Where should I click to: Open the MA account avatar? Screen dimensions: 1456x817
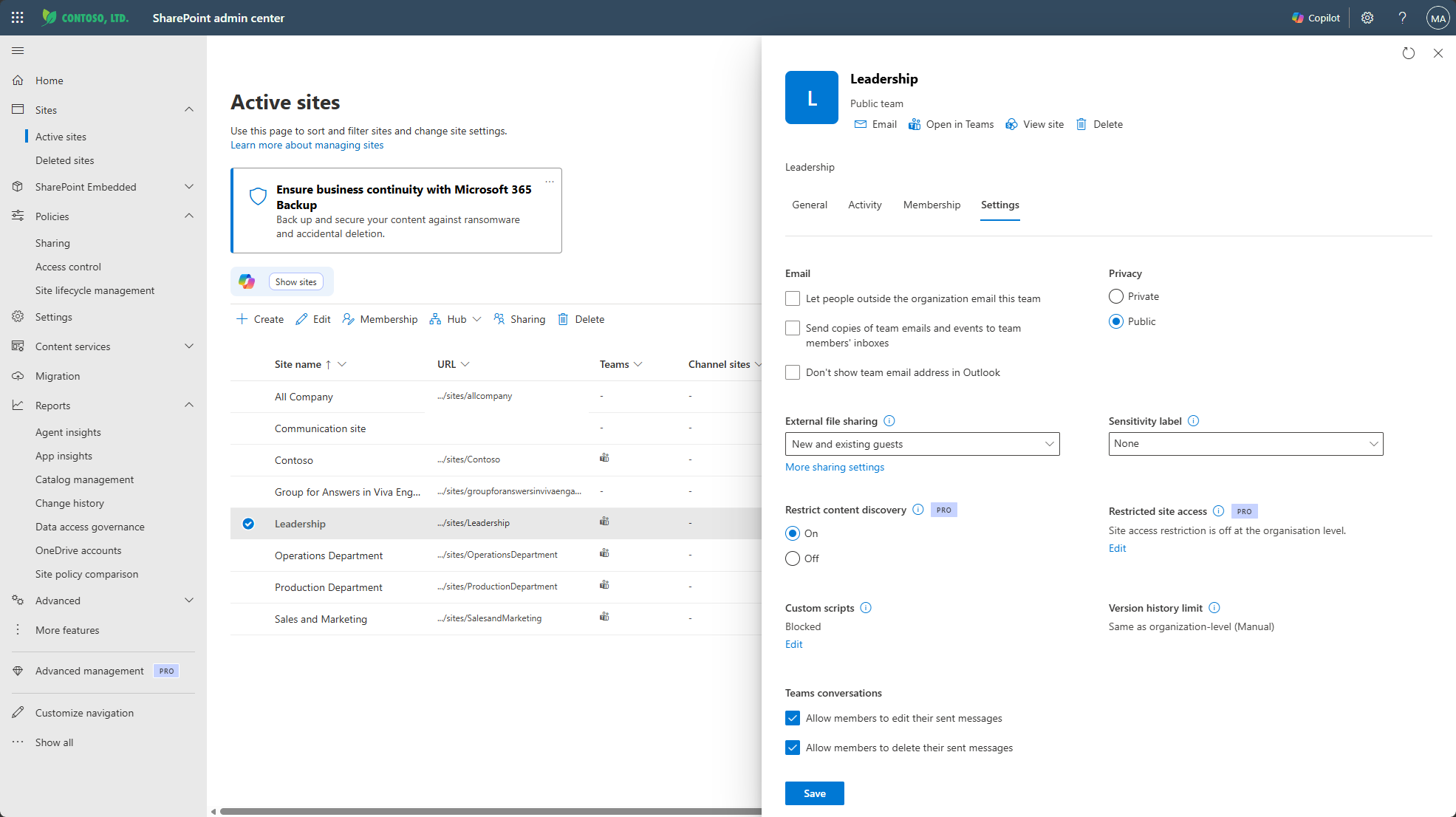pos(1438,18)
